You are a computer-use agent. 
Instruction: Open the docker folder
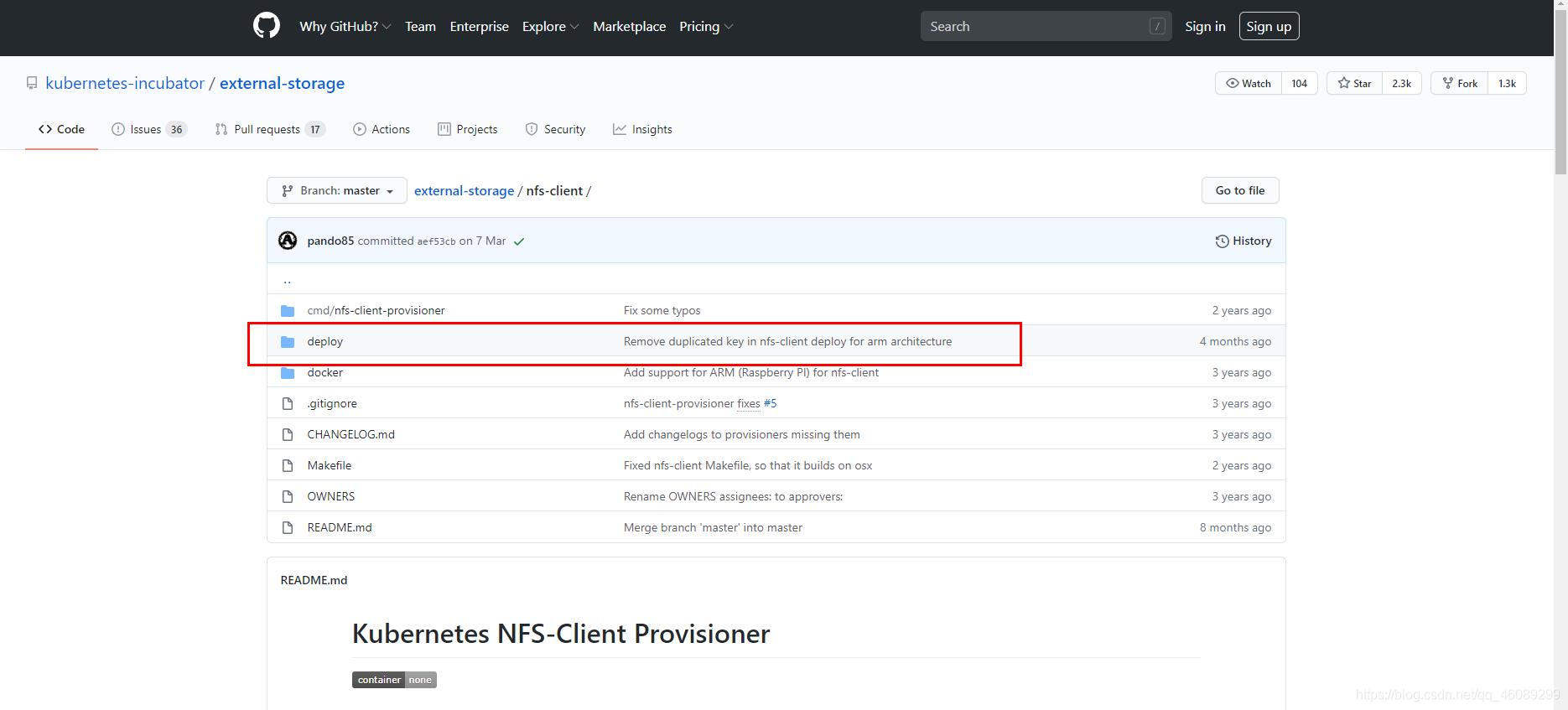click(325, 372)
